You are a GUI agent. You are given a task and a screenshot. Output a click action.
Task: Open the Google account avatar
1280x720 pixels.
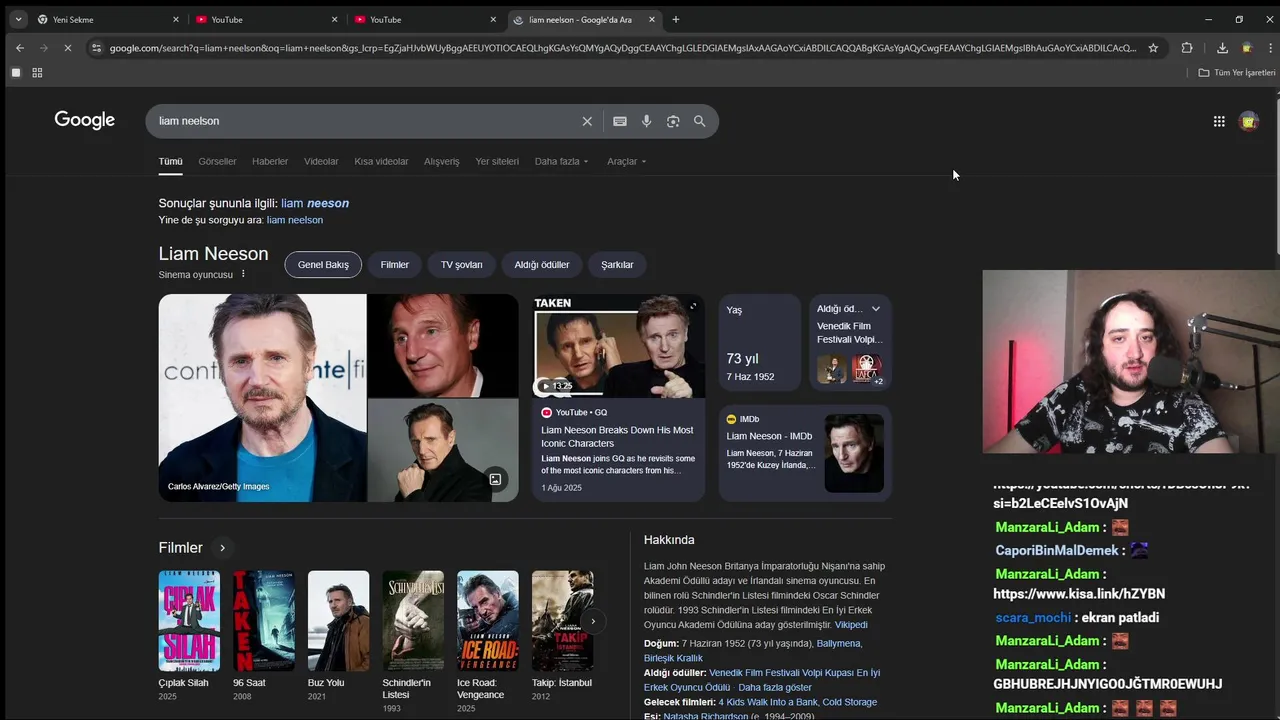[1248, 121]
